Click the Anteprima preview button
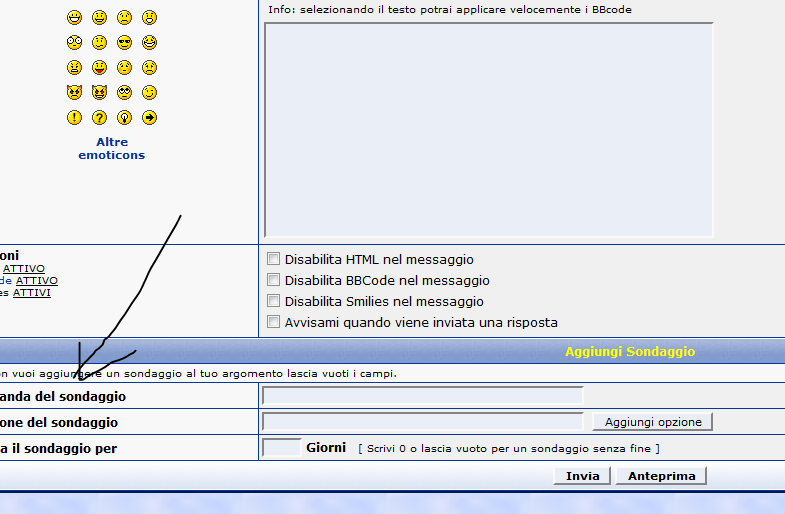Viewport: 785px width, 514px height. [x=661, y=476]
